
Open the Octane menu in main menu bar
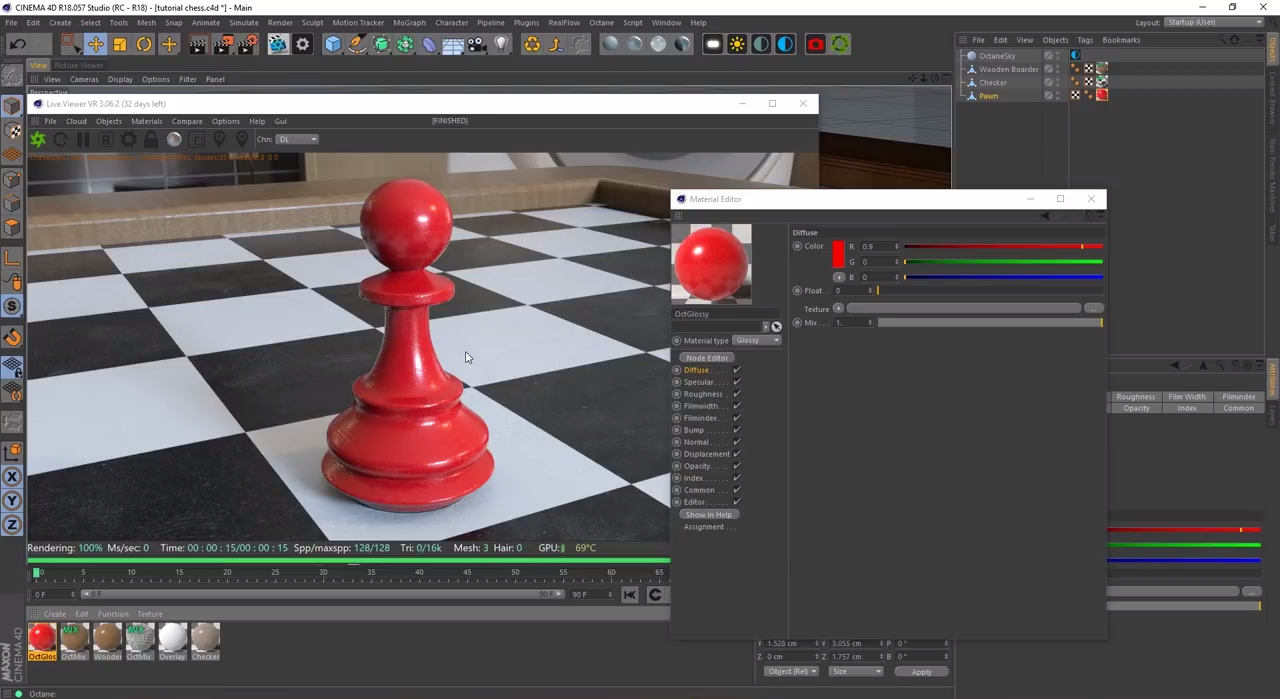click(x=601, y=22)
